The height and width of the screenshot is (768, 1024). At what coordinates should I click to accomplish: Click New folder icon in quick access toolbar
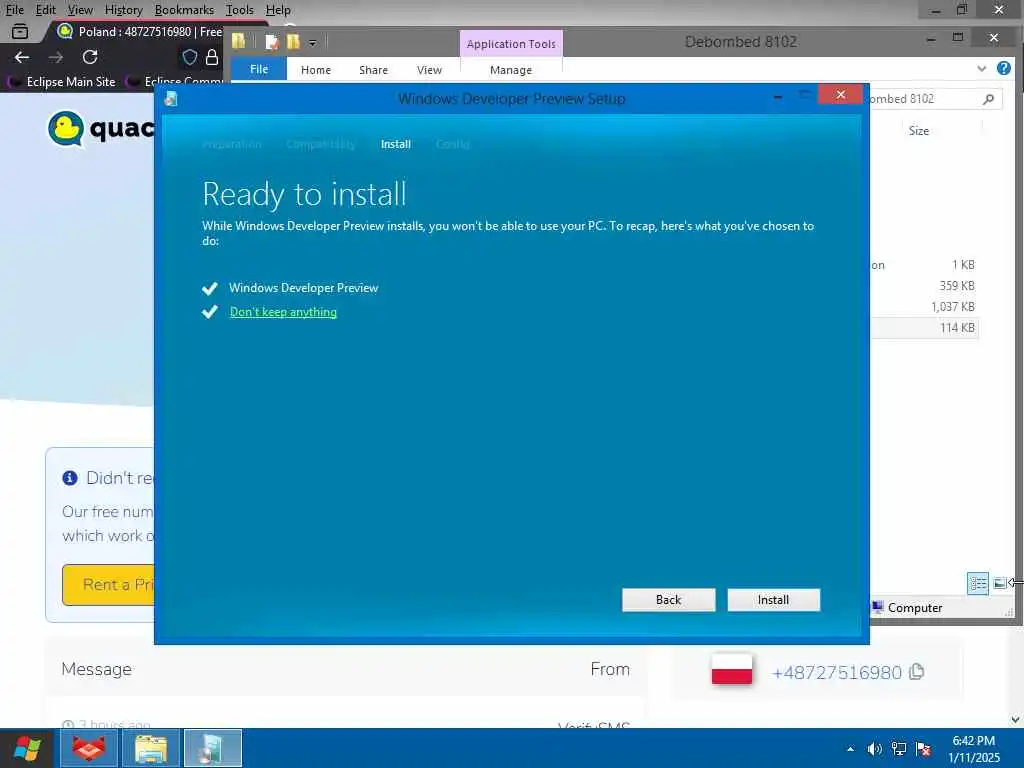coord(293,42)
